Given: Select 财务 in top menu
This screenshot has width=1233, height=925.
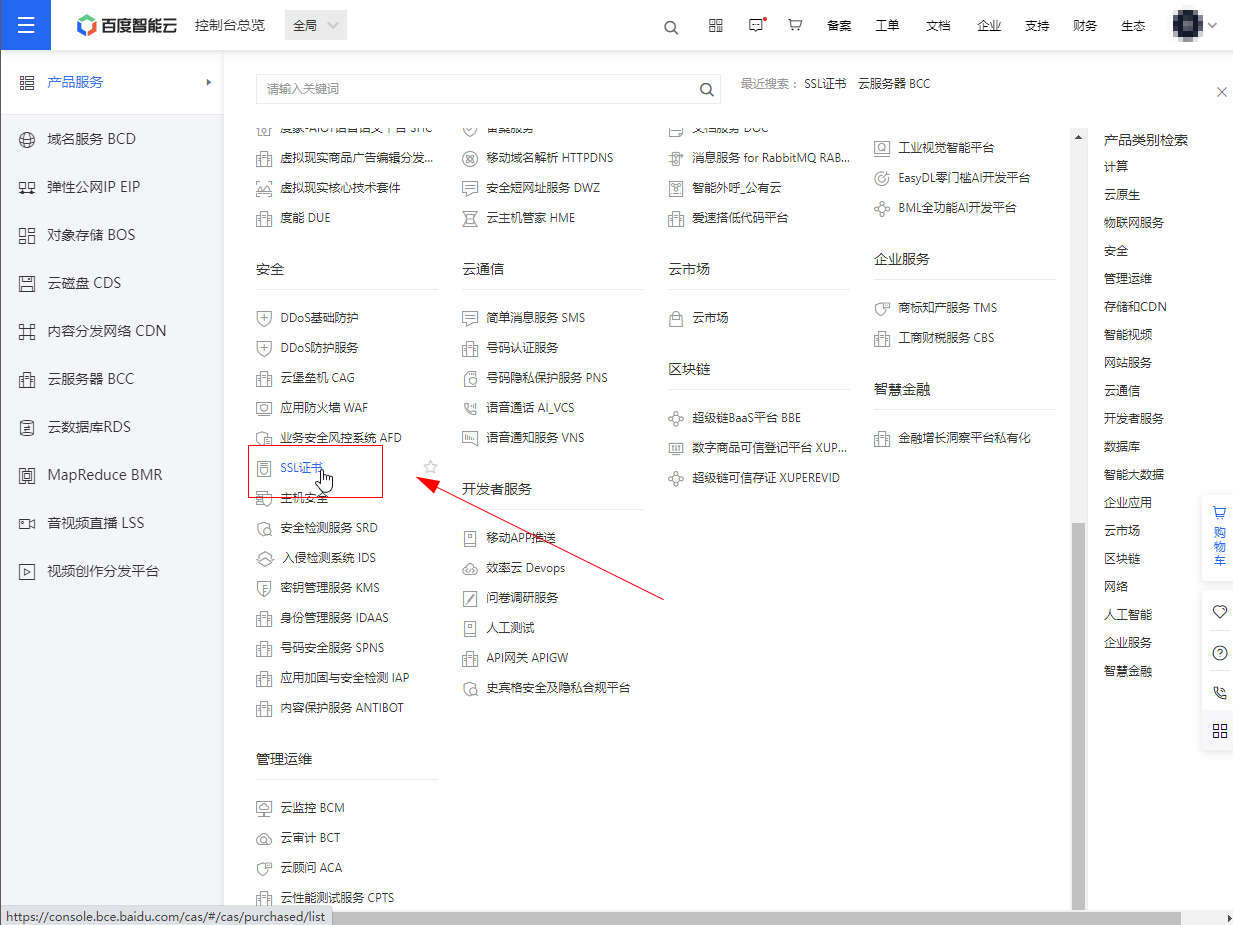Looking at the screenshot, I should [x=1085, y=26].
